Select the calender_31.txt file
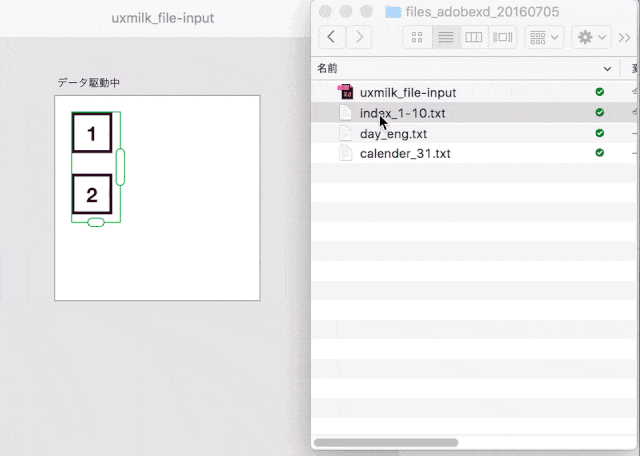Image resolution: width=640 pixels, height=456 pixels. pos(404,154)
